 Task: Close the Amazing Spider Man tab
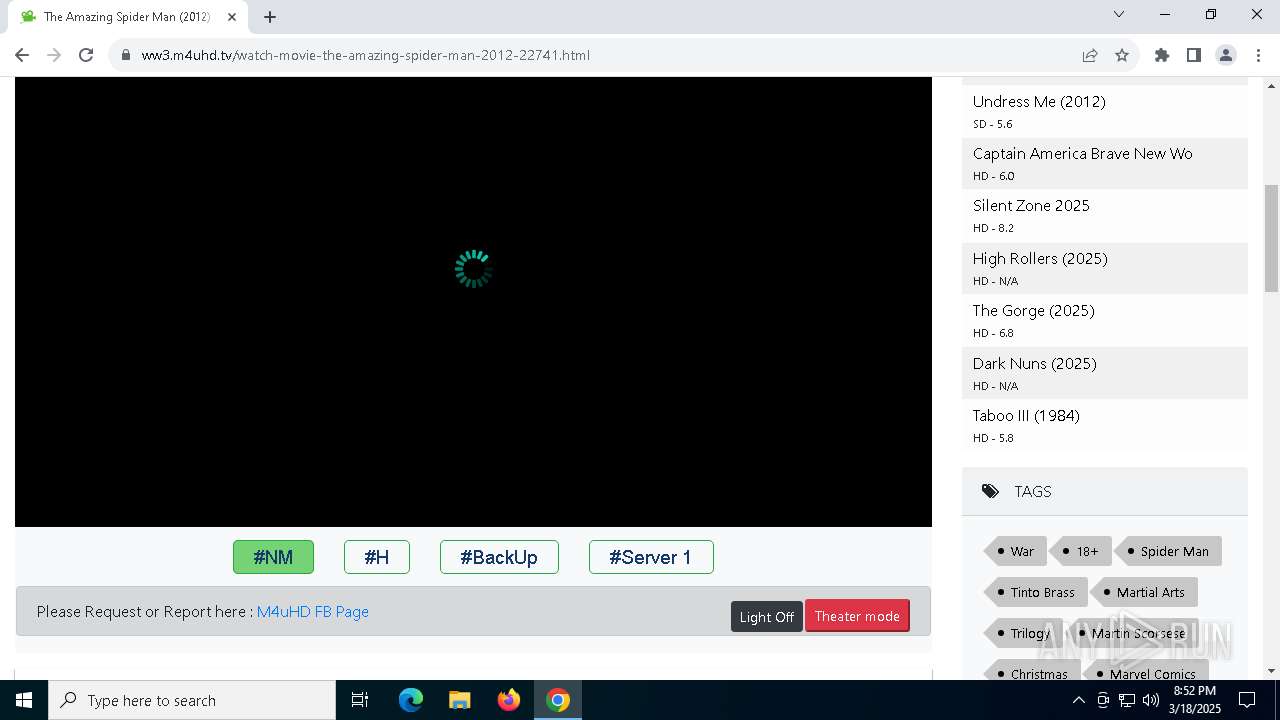(x=232, y=17)
